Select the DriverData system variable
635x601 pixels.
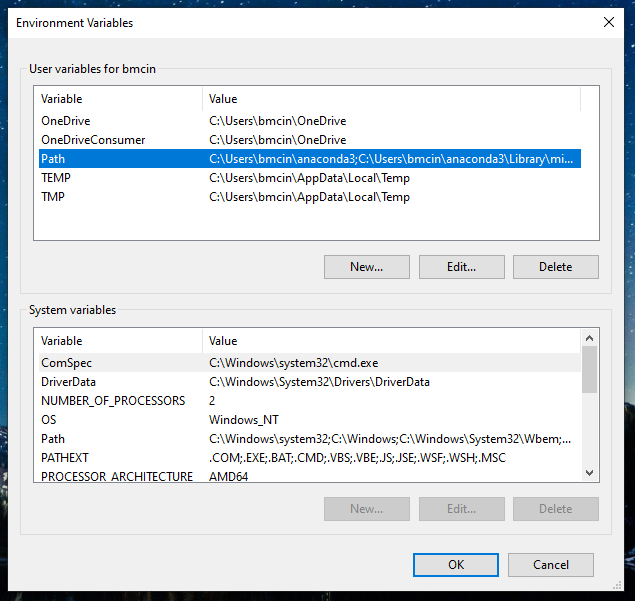tap(72, 382)
